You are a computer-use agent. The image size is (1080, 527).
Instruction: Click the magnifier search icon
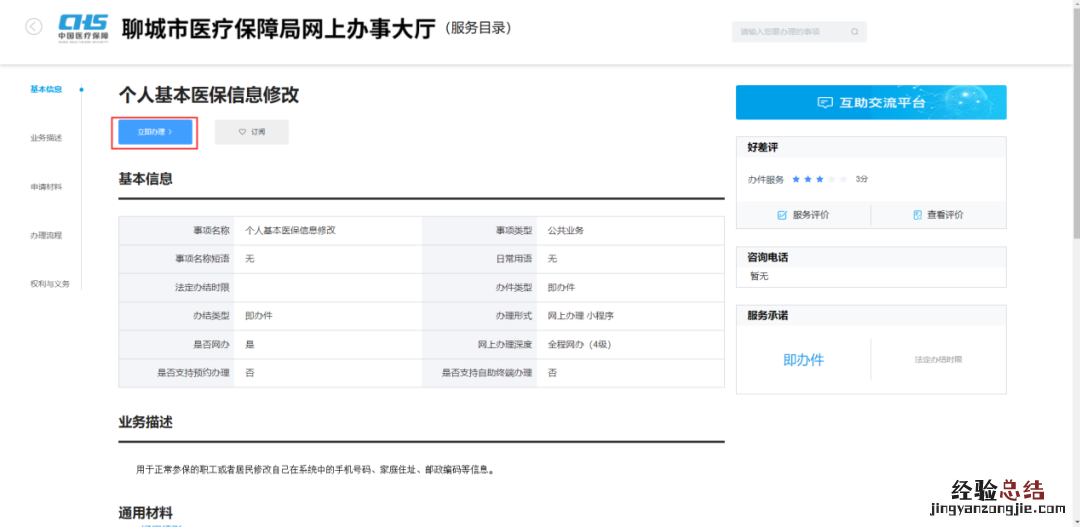point(854,32)
